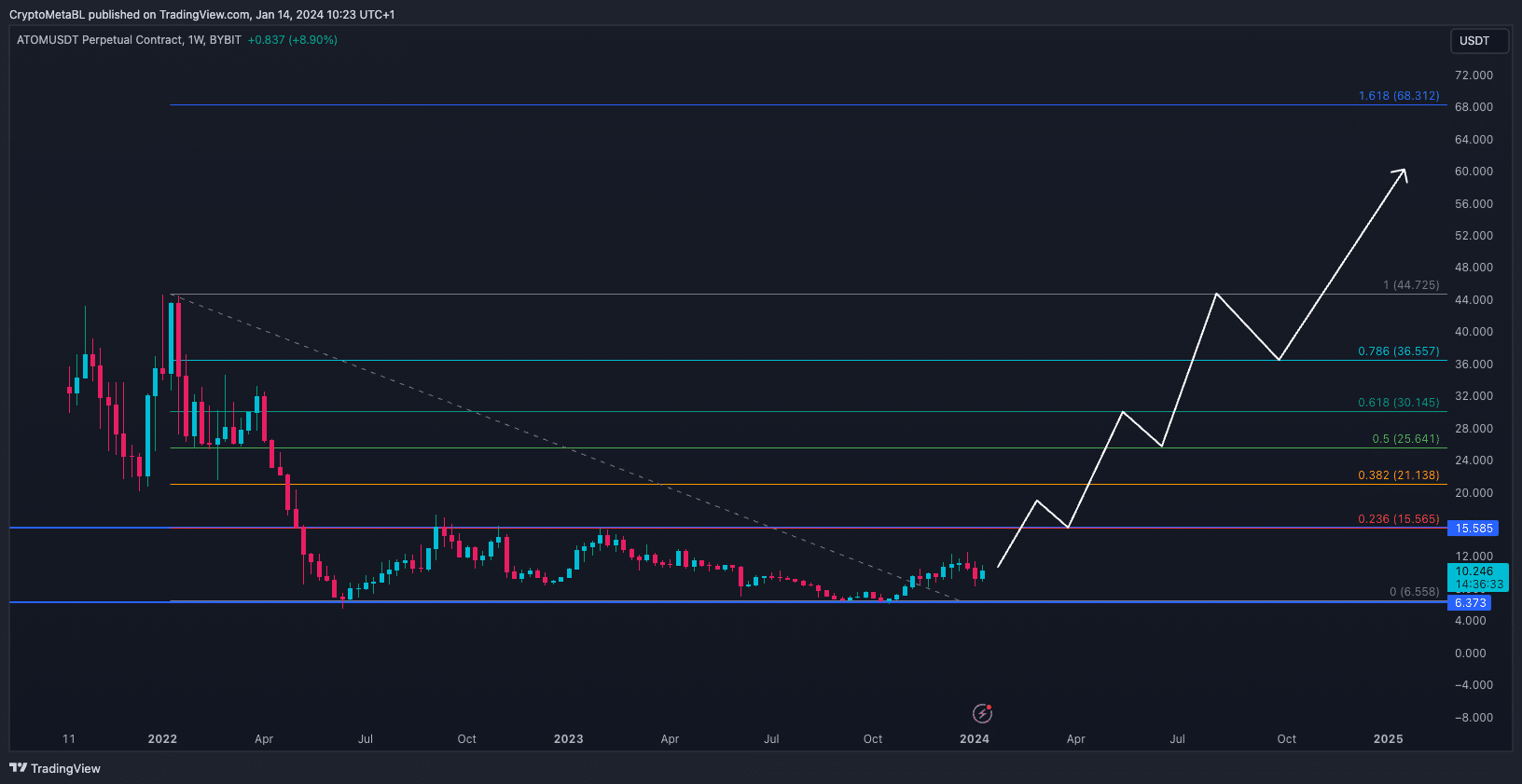Select the 0.236 (15.565) Fibonacci label

pos(1398,519)
